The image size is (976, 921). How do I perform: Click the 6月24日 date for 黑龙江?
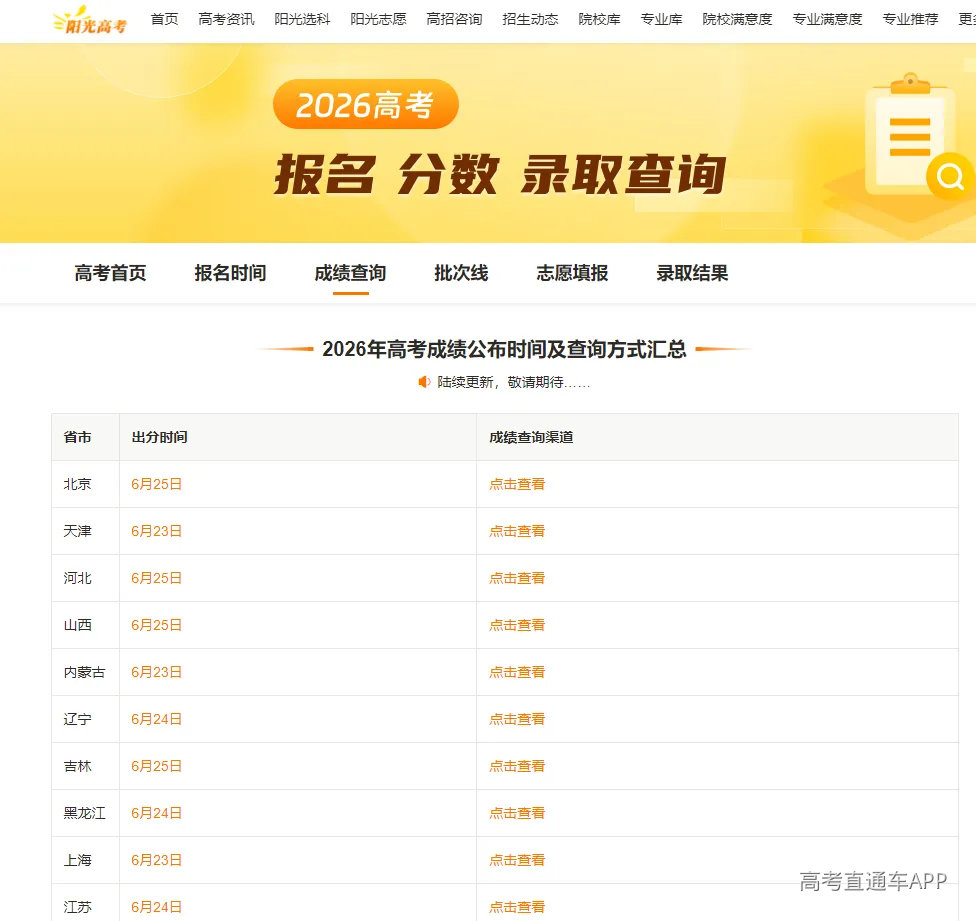(x=156, y=813)
